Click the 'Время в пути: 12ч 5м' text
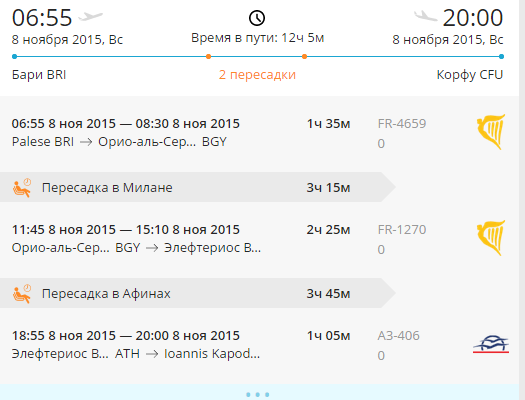Viewport: 525px width, 400px height. click(257, 38)
